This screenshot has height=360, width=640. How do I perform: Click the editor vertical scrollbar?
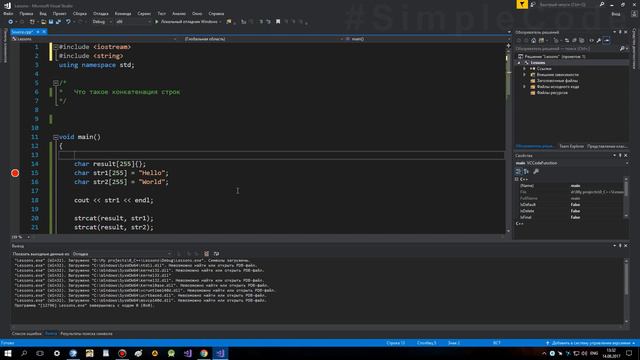pyautogui.click(x=509, y=139)
